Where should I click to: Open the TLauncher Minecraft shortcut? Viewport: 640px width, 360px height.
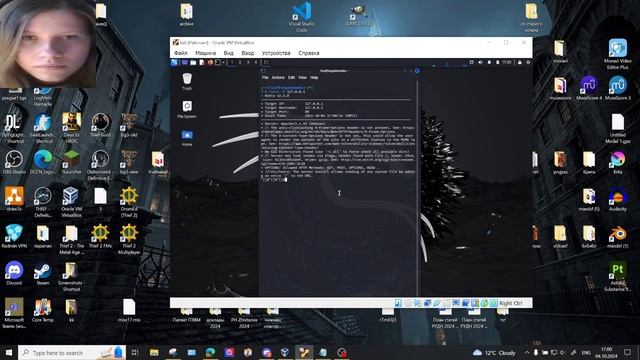[x=71, y=162]
